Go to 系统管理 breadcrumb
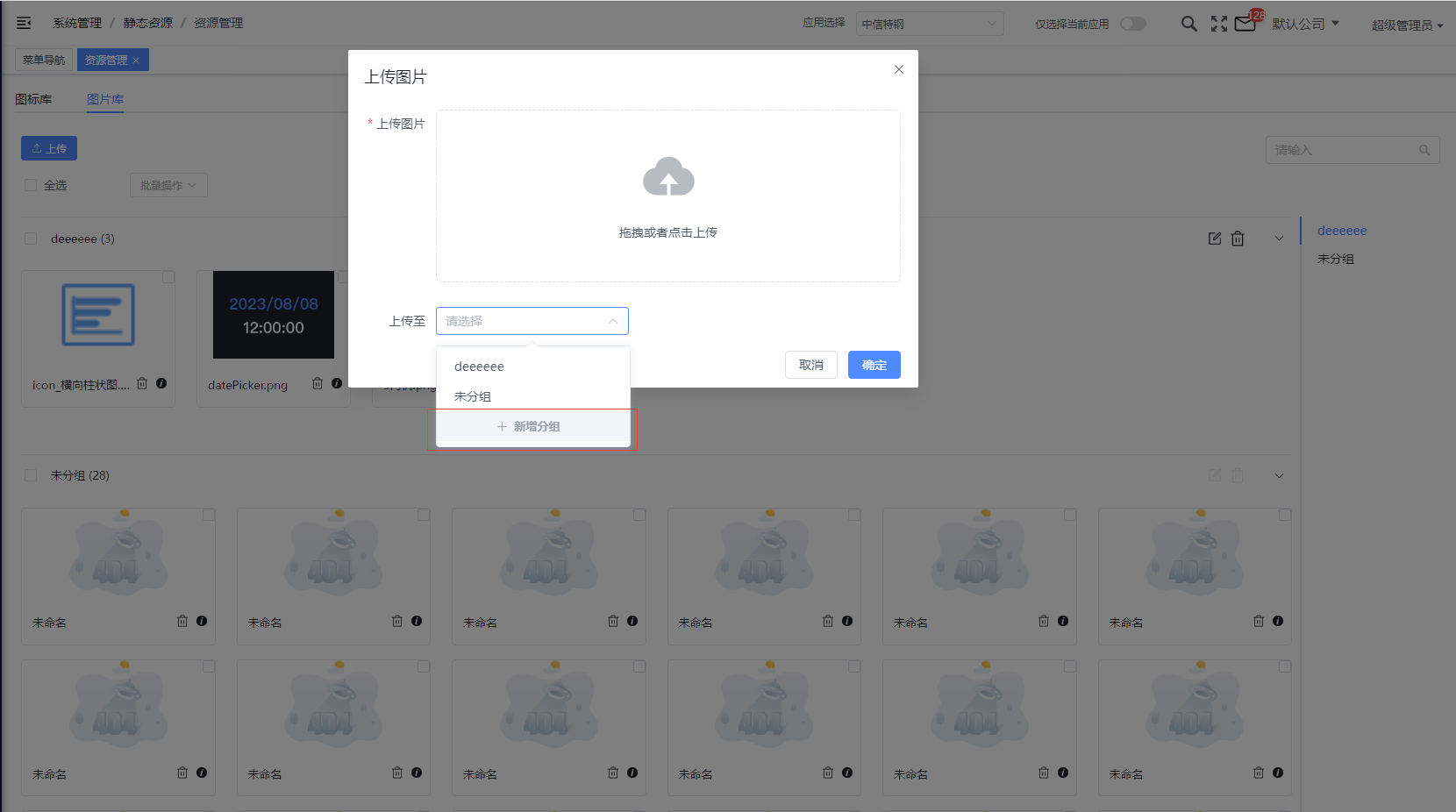Viewport: 1456px width, 812px height. click(x=77, y=23)
